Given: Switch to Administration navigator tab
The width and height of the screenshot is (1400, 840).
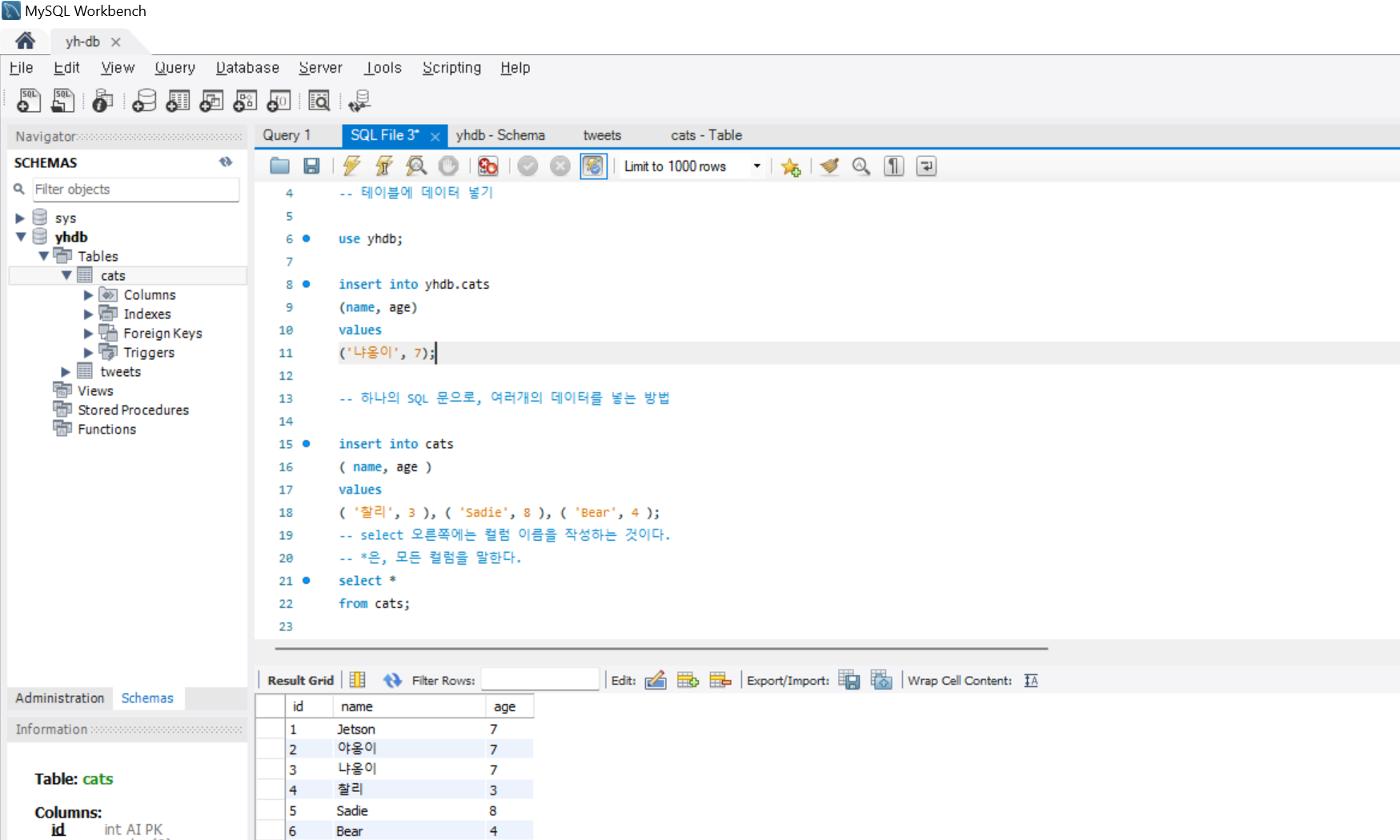Looking at the screenshot, I should tap(60, 698).
